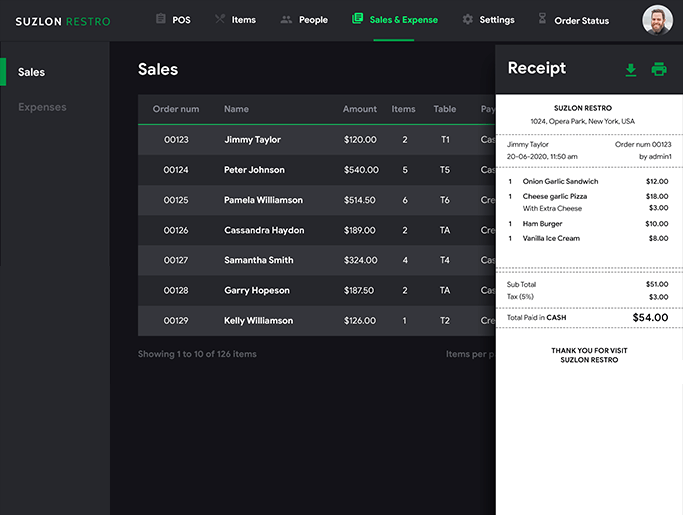This screenshot has width=683, height=515.
Task: Click the $514.50 amount cell
Action: click(x=359, y=200)
